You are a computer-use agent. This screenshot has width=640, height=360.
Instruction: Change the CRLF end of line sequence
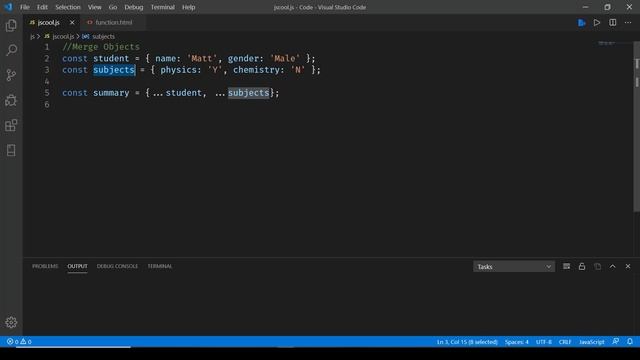pyautogui.click(x=565, y=342)
